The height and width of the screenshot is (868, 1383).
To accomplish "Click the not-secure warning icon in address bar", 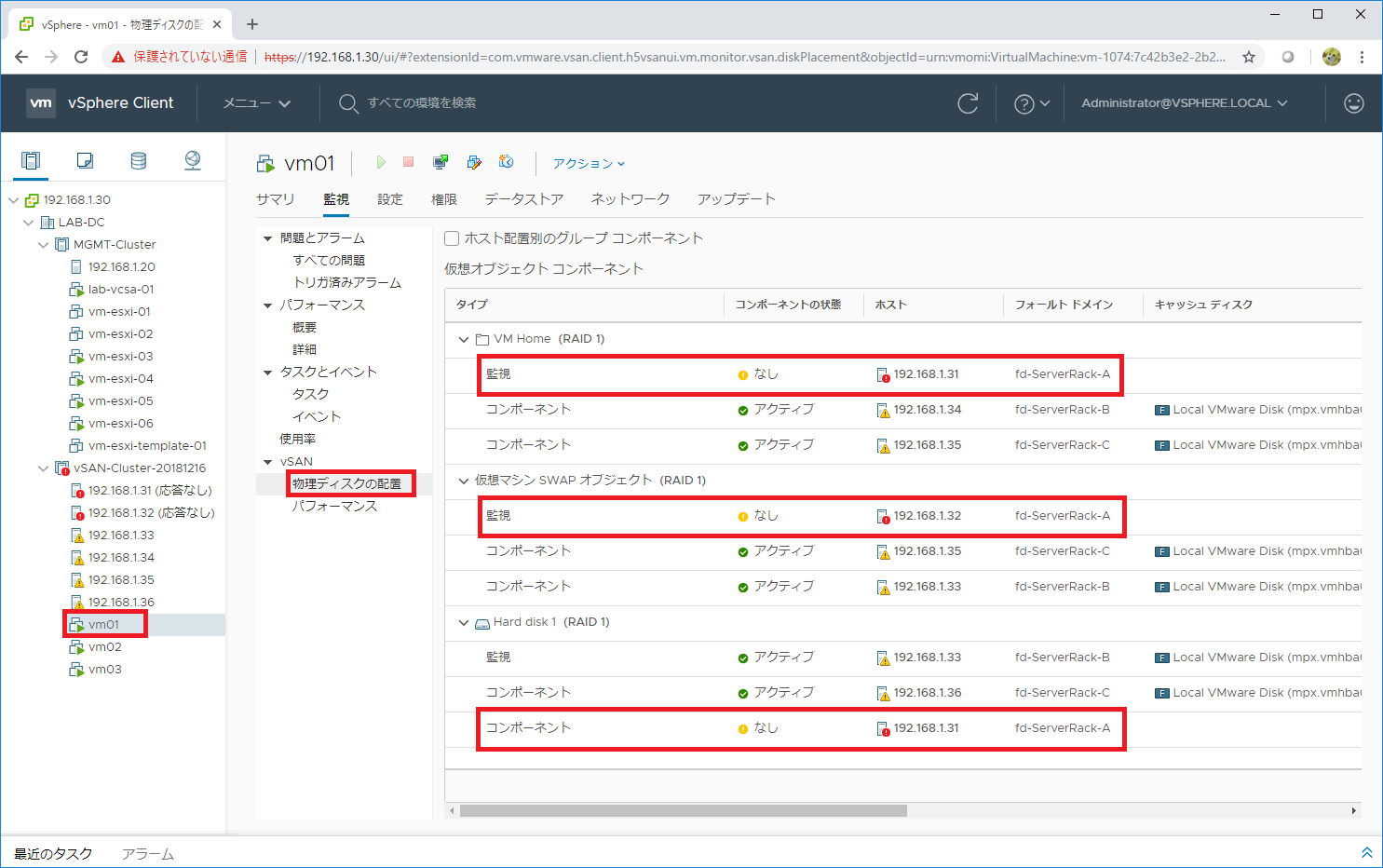I will pos(118,57).
